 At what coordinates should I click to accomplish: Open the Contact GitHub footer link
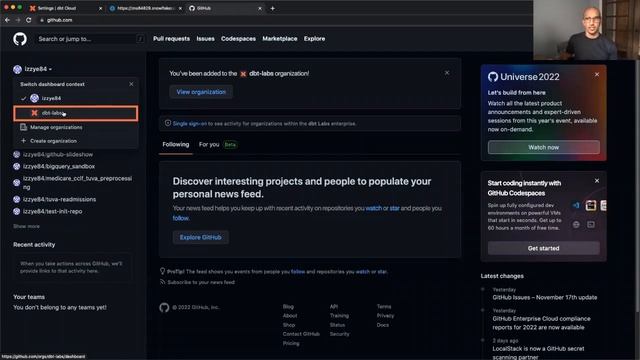[301, 334]
